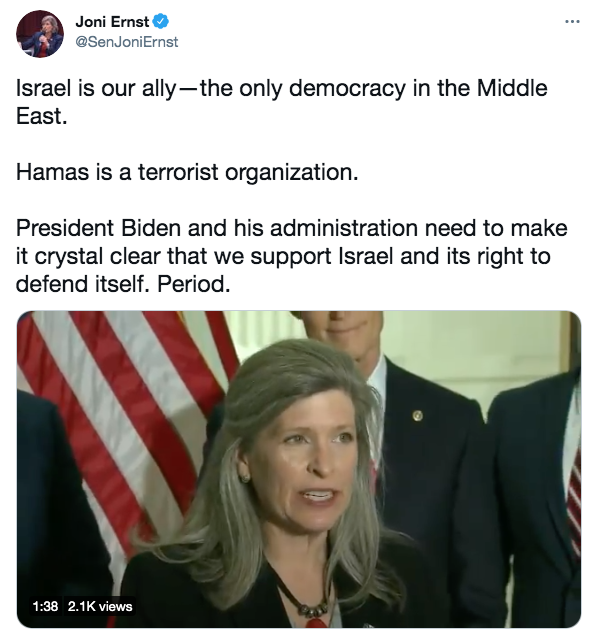Screen dimensions: 598x640
Task: Click the 2.1K views counter
Action: [100, 606]
